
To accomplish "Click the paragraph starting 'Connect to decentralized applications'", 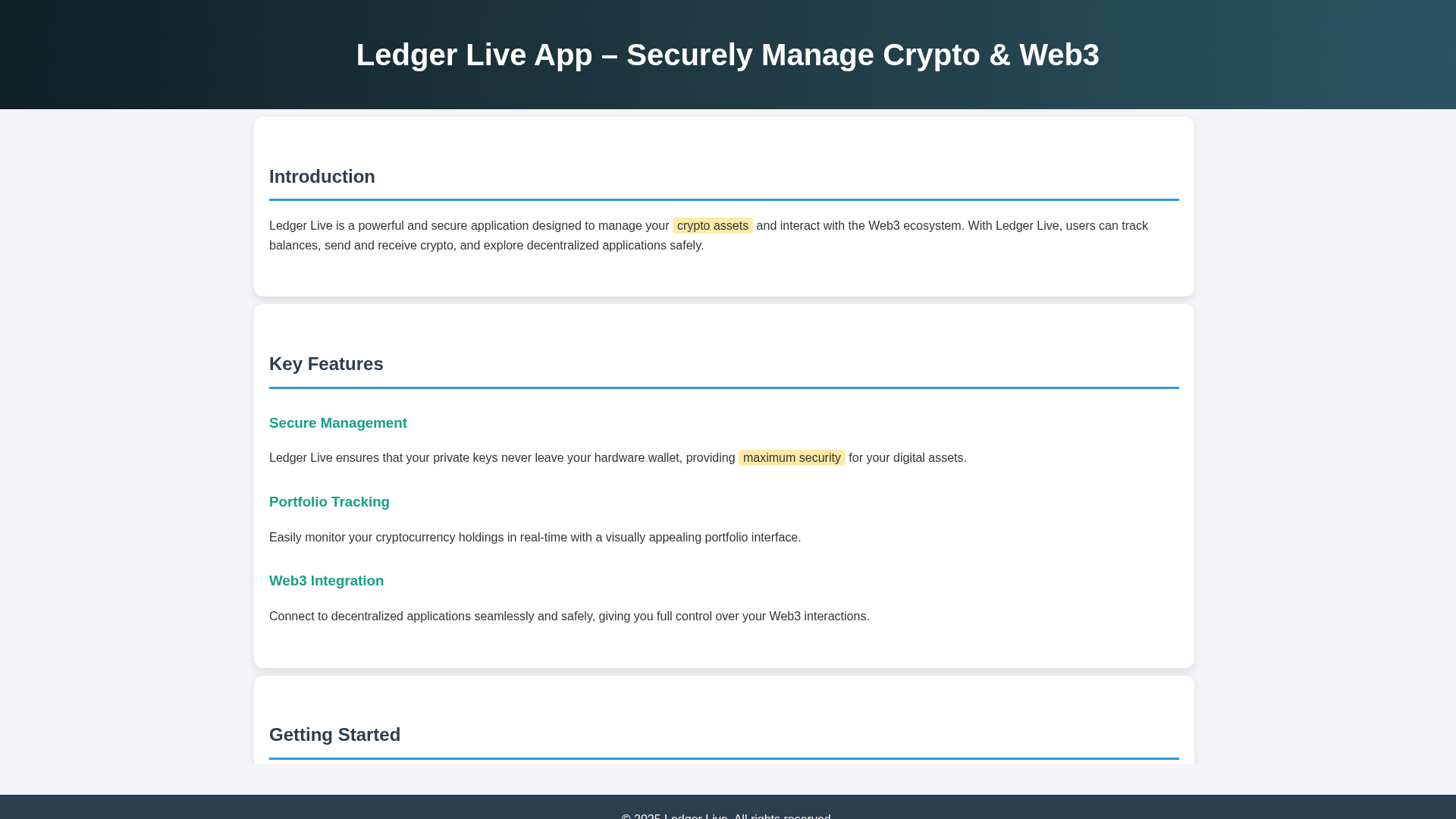I will (x=570, y=617).
